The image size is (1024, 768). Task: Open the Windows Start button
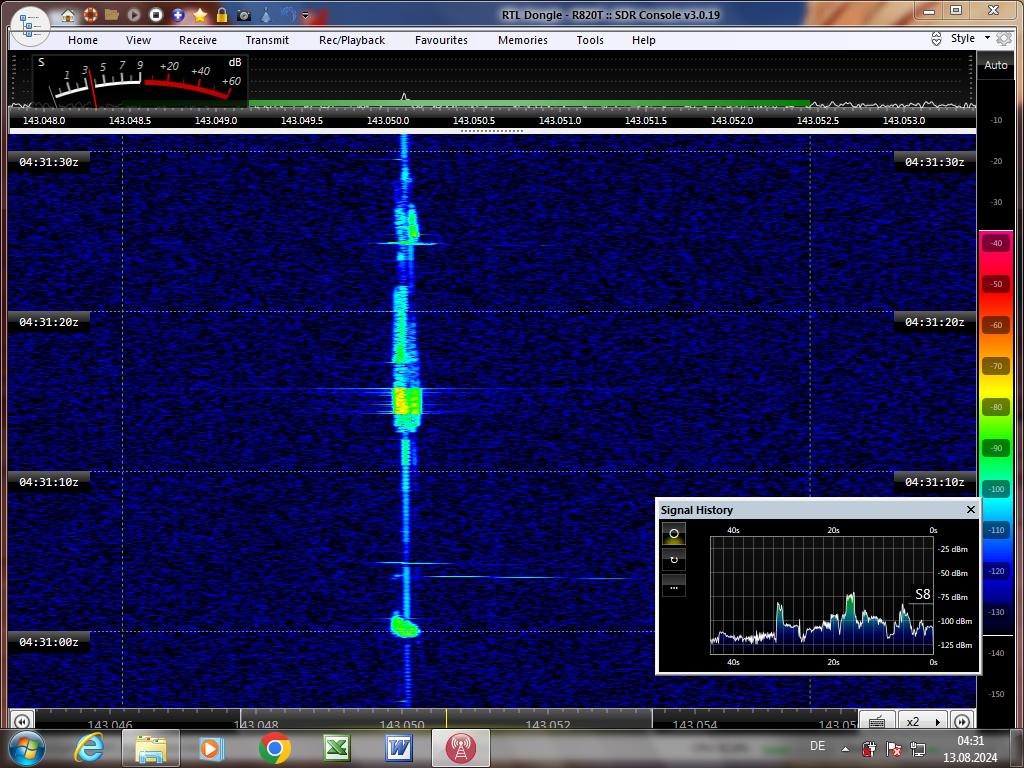pyautogui.click(x=25, y=748)
